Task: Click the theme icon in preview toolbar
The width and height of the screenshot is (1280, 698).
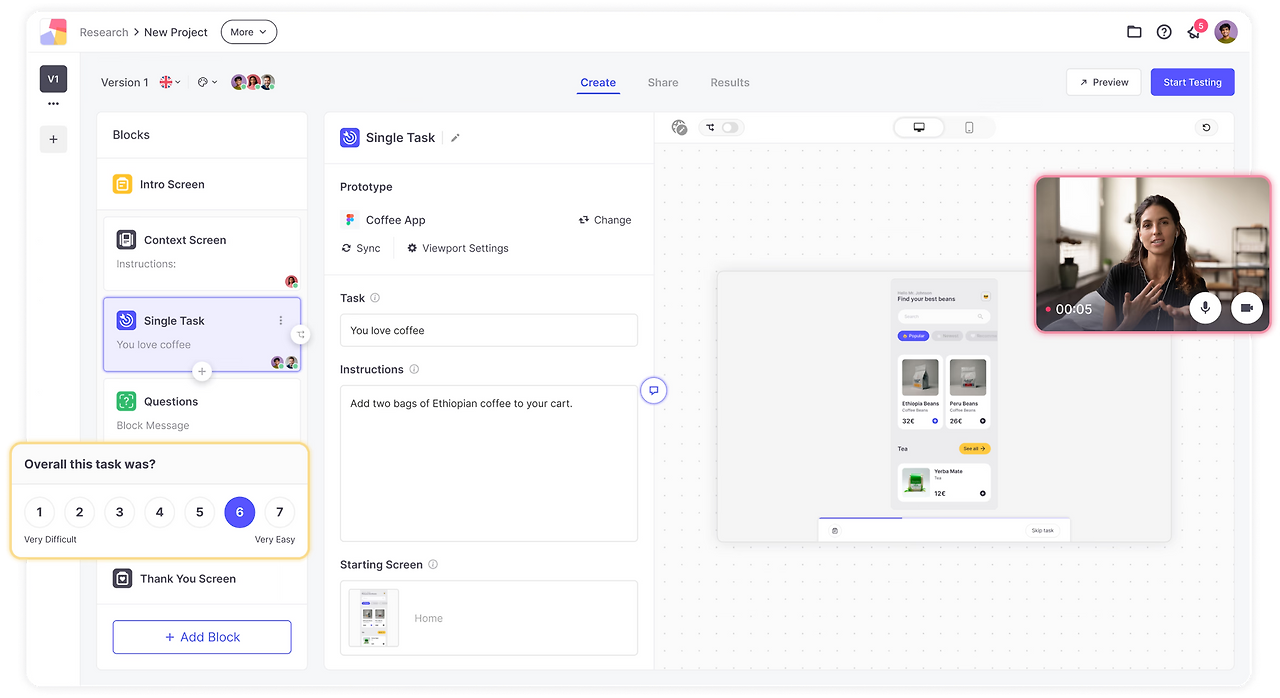Action: pyautogui.click(x=680, y=127)
